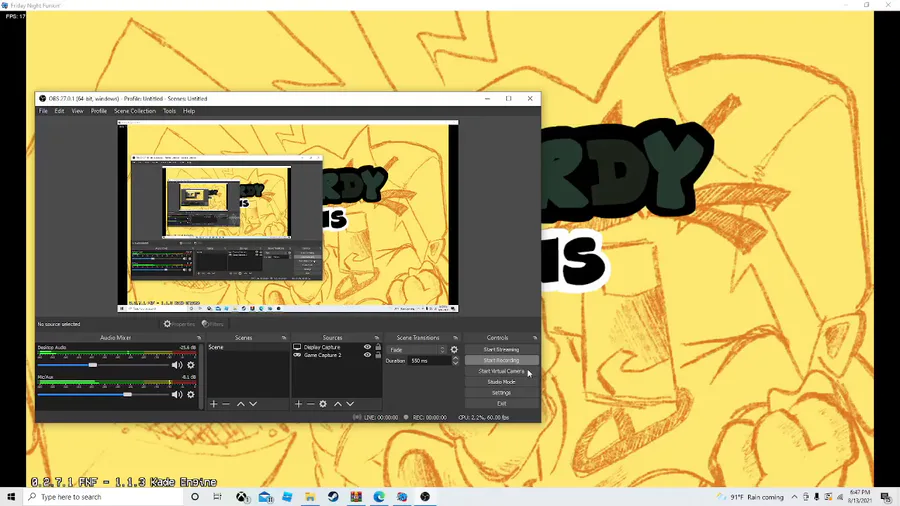
Task: Open the Tools menu in OBS
Action: coord(169,111)
